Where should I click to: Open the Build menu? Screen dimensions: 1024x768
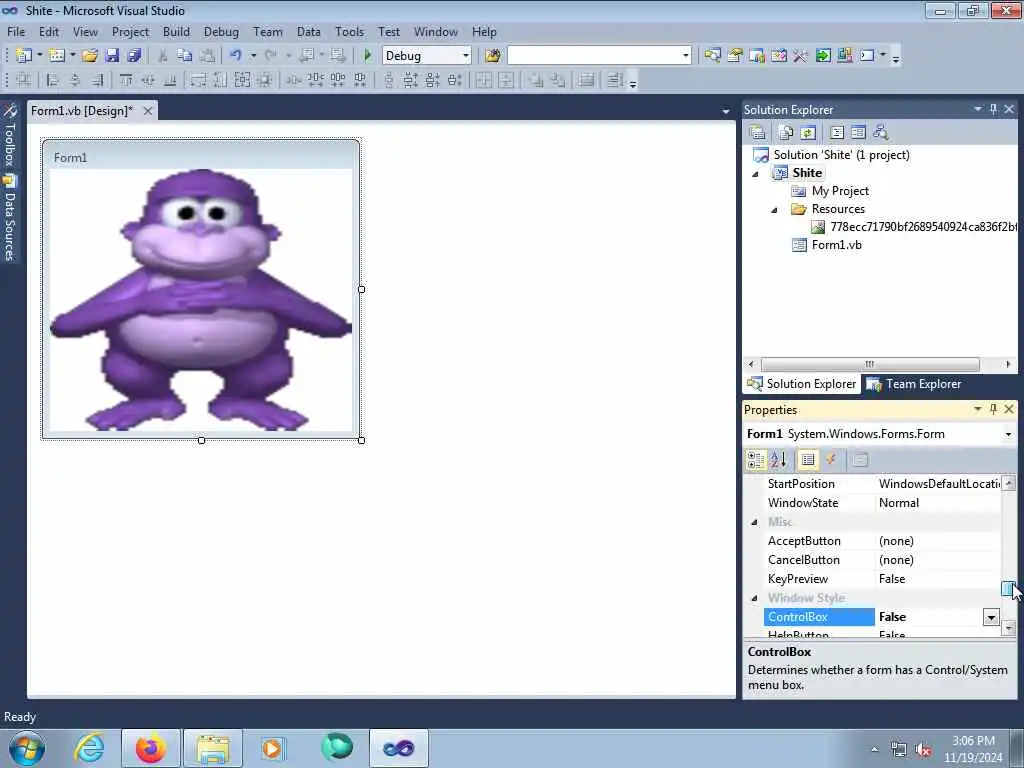[176, 31]
